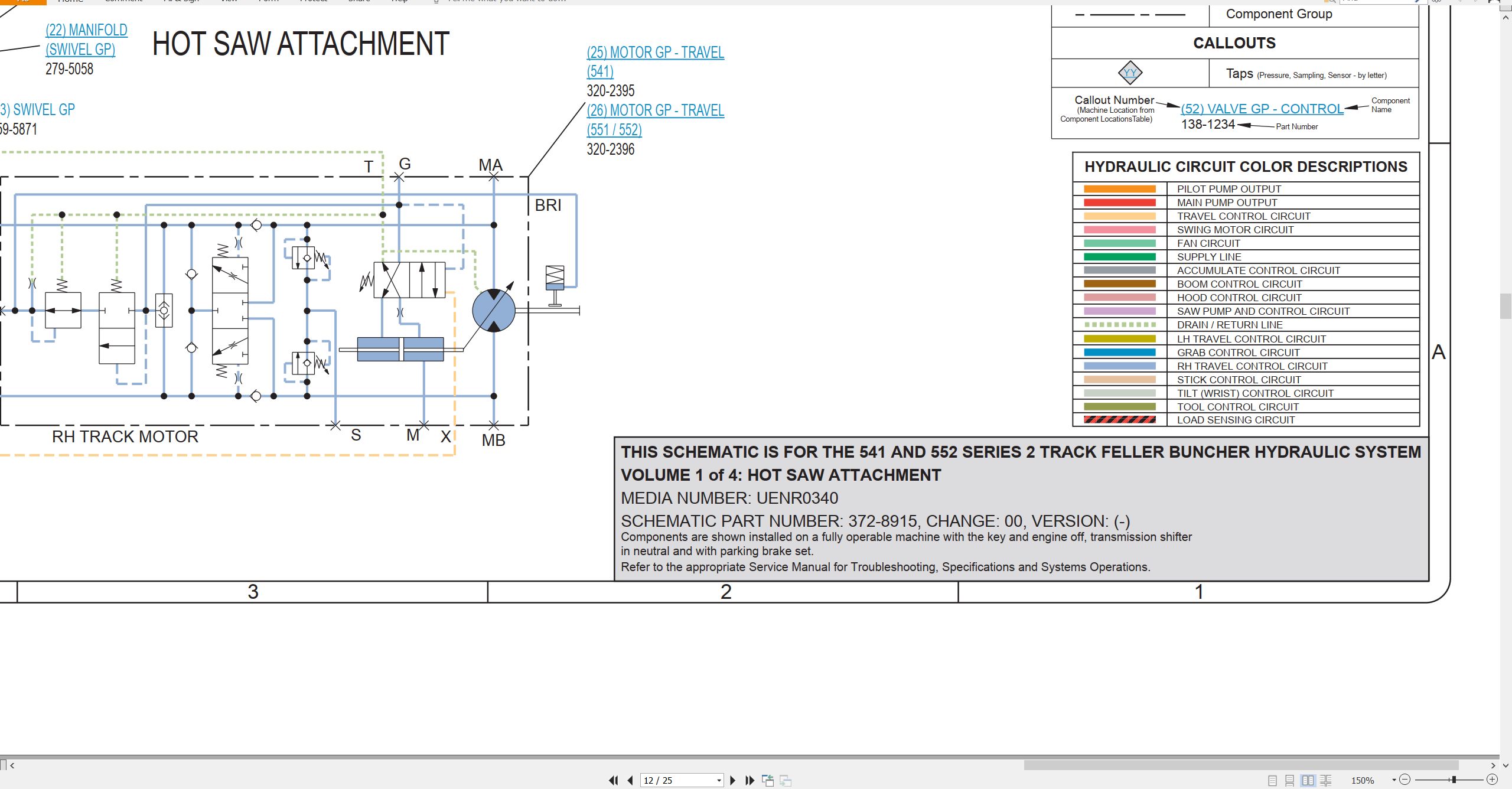Screen dimensions: 1512x789
Task: Click the vertical scrollbar thumb
Action: [1506, 307]
